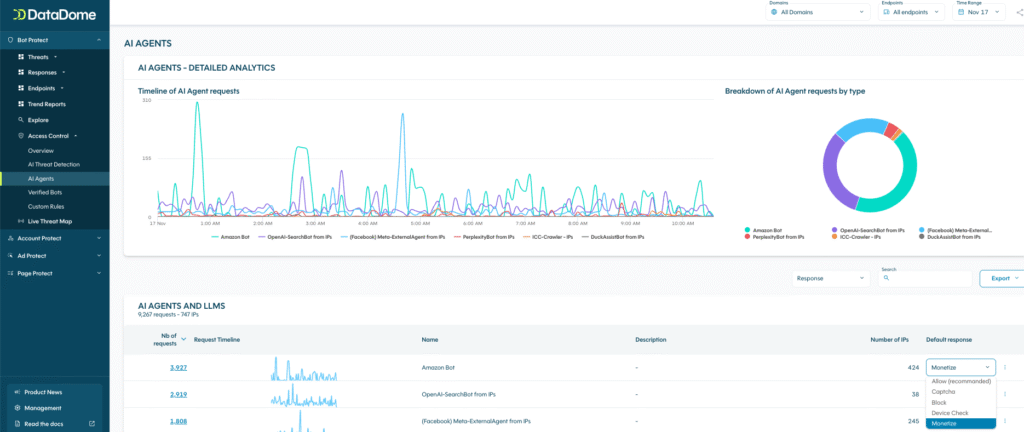Viewport: 1024px width, 432px height.
Task: Click the Management gear icon
Action: (18, 408)
